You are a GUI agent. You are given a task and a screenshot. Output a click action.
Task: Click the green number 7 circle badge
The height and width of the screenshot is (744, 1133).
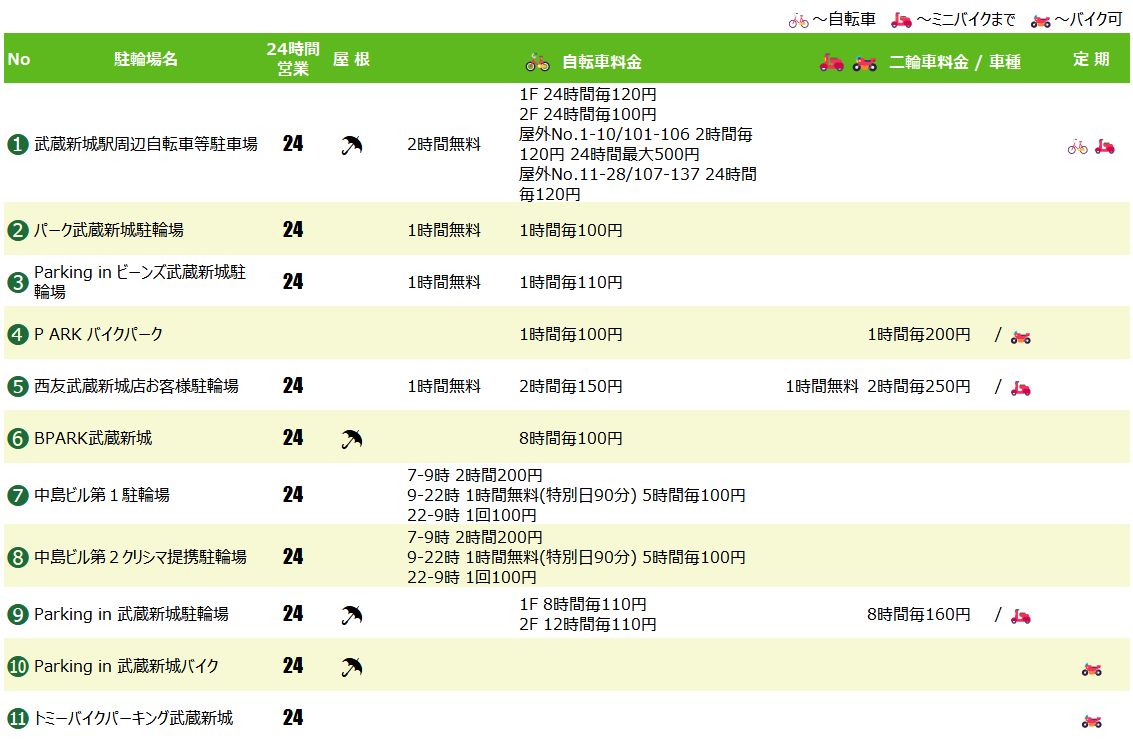point(17,496)
